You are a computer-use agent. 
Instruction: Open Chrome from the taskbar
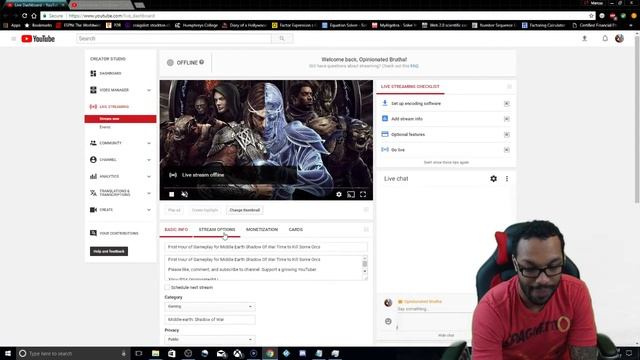[x=270, y=353]
